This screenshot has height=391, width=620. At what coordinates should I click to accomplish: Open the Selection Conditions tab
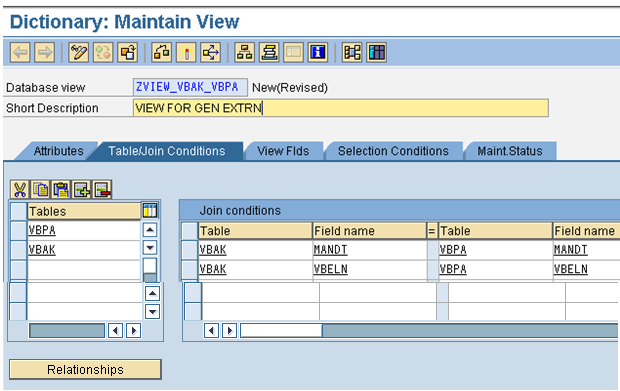point(393,151)
